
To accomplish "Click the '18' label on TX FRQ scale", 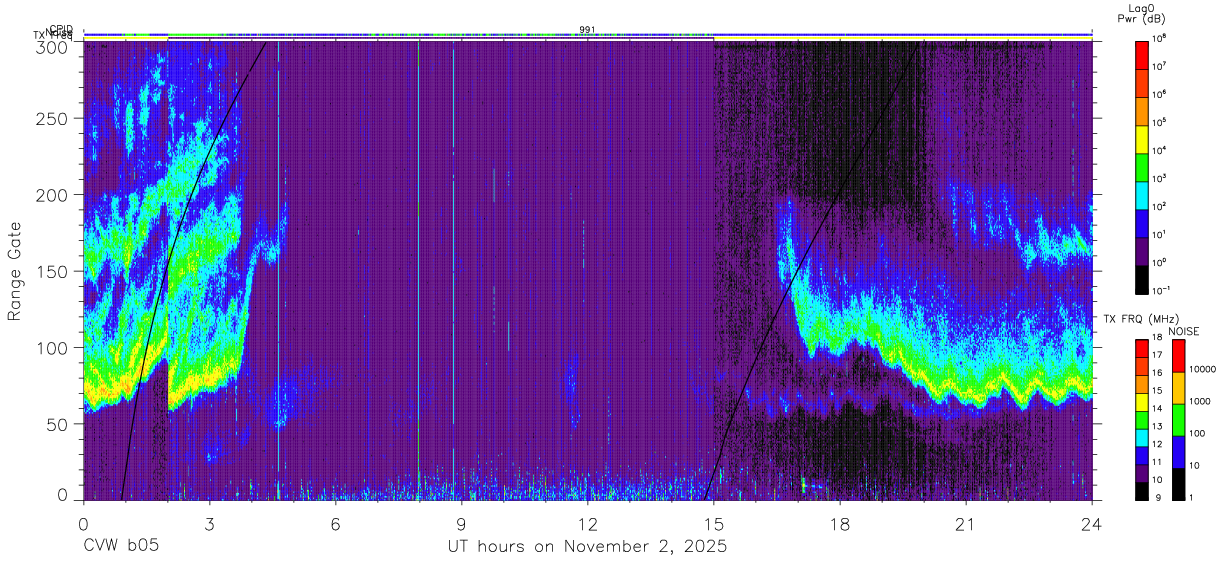I will tap(1157, 339).
